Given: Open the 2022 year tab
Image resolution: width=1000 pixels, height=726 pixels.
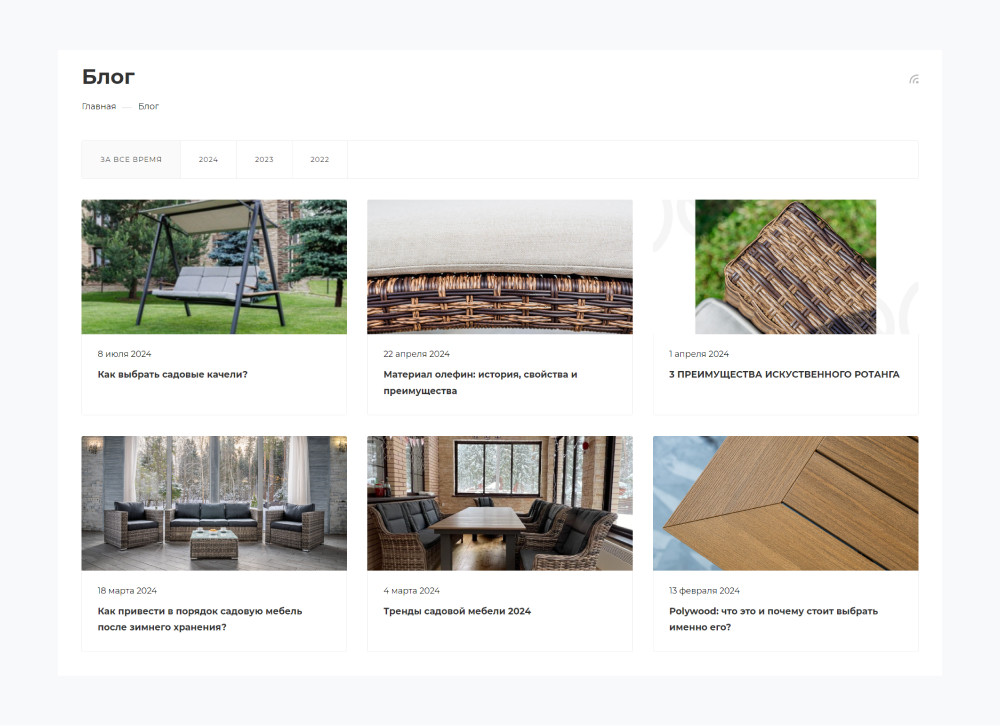Looking at the screenshot, I should (x=320, y=159).
